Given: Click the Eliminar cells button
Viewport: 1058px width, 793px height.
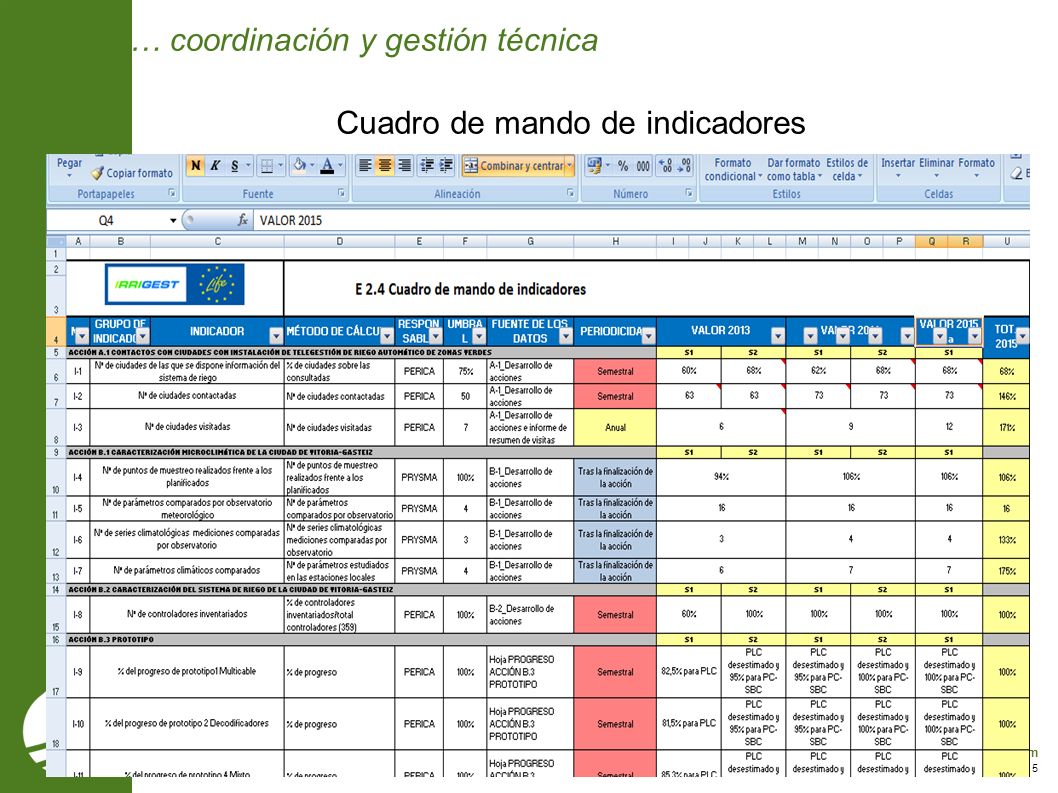Looking at the screenshot, I should [937, 169].
